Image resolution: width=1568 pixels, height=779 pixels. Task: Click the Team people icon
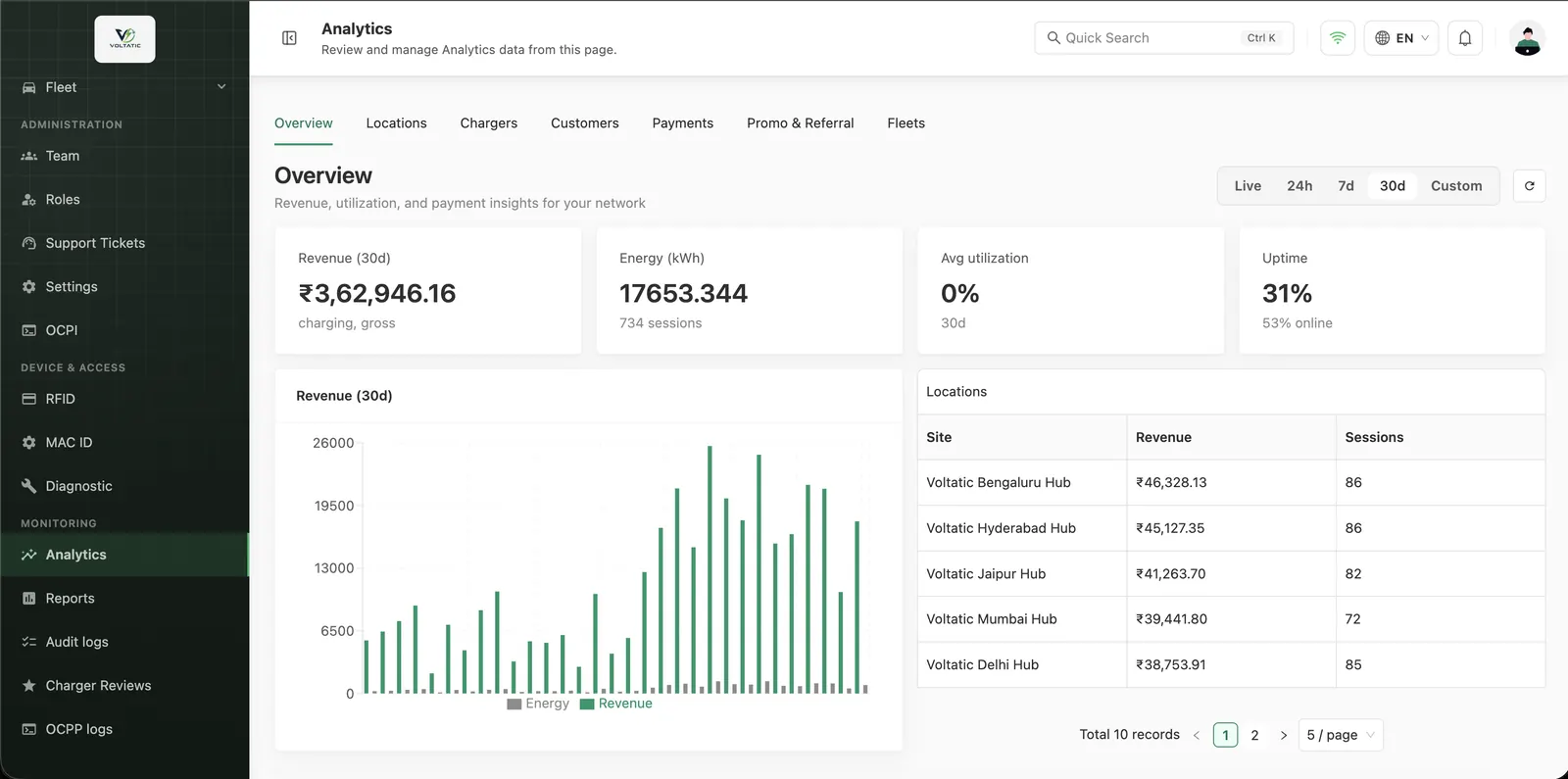29,156
